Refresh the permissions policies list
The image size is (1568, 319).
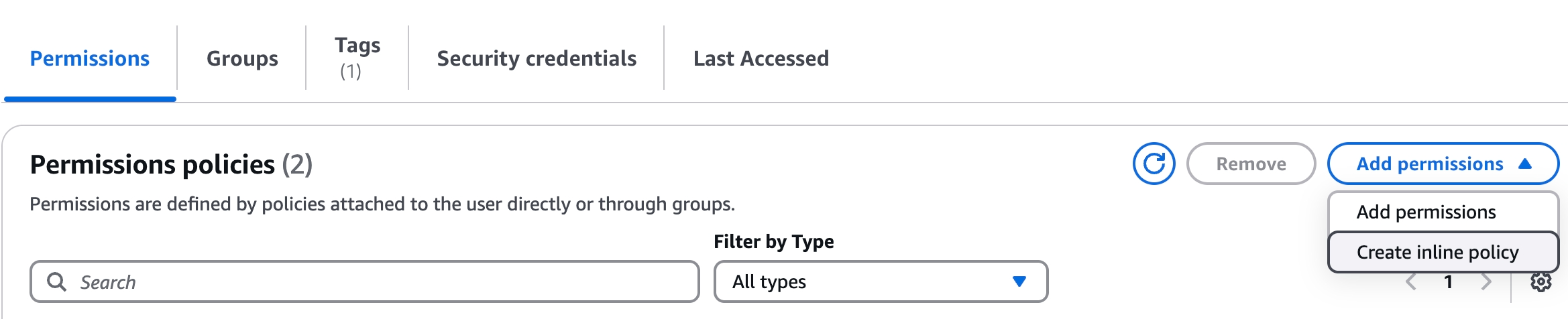tap(1154, 164)
